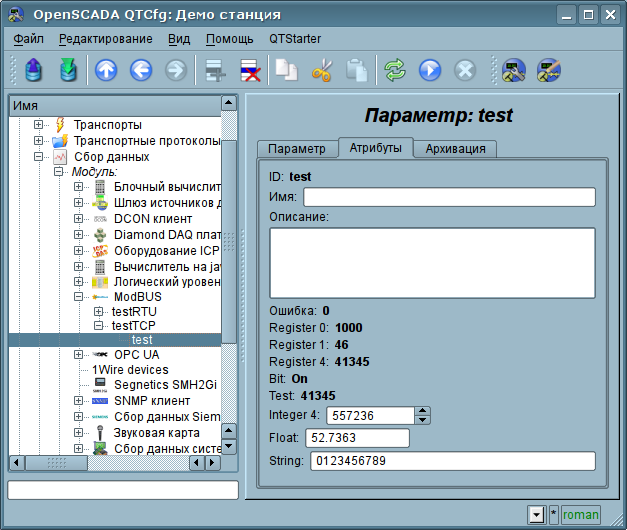The height and width of the screenshot is (530, 627).
Task: Decrement the Integer 4 spin box
Action: point(423,420)
